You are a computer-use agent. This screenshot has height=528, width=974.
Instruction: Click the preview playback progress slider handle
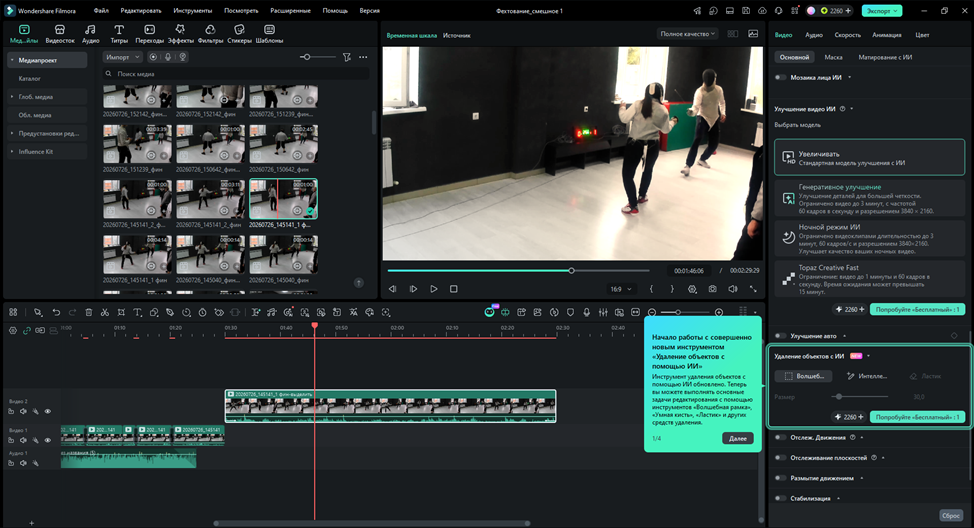click(x=571, y=271)
